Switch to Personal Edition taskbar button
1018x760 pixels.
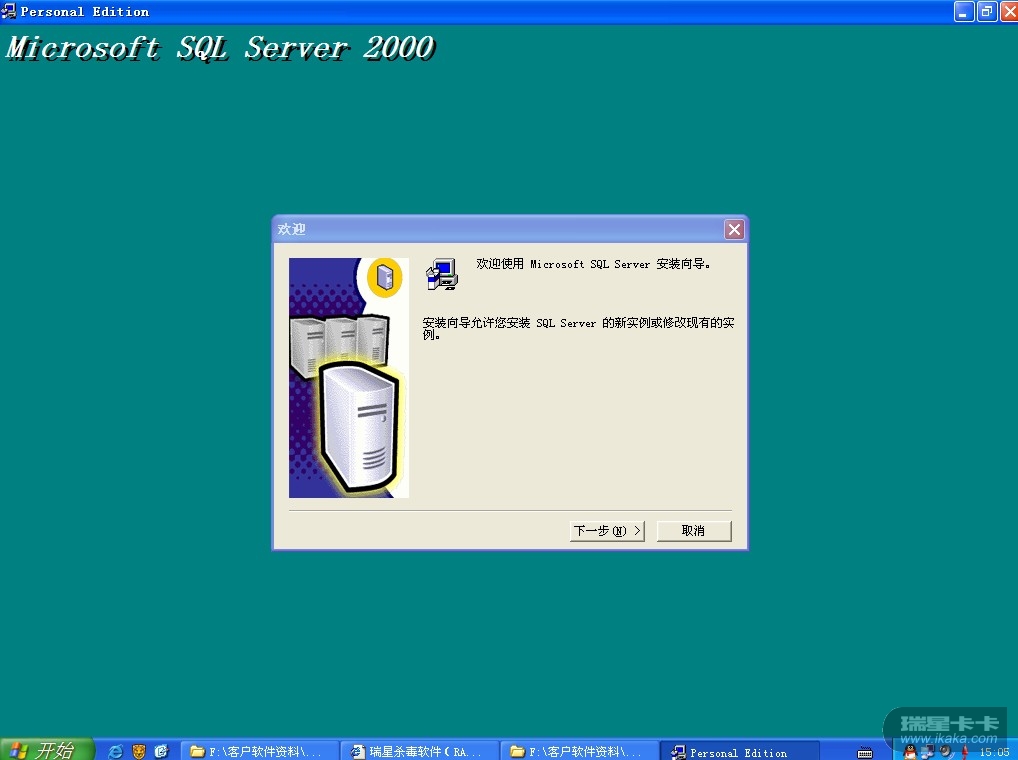click(739, 752)
